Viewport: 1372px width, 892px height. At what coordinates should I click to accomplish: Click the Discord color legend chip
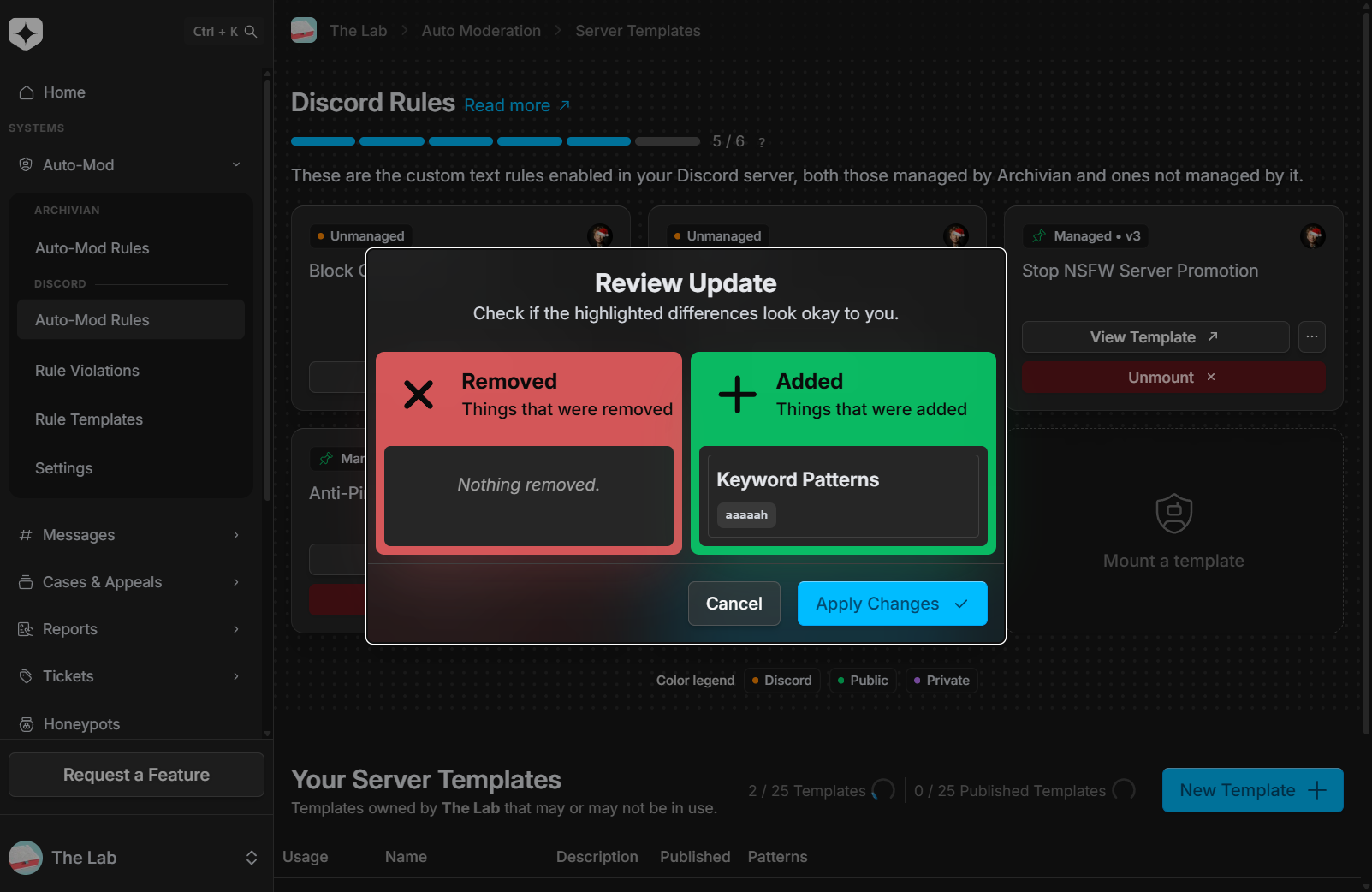[x=781, y=681]
